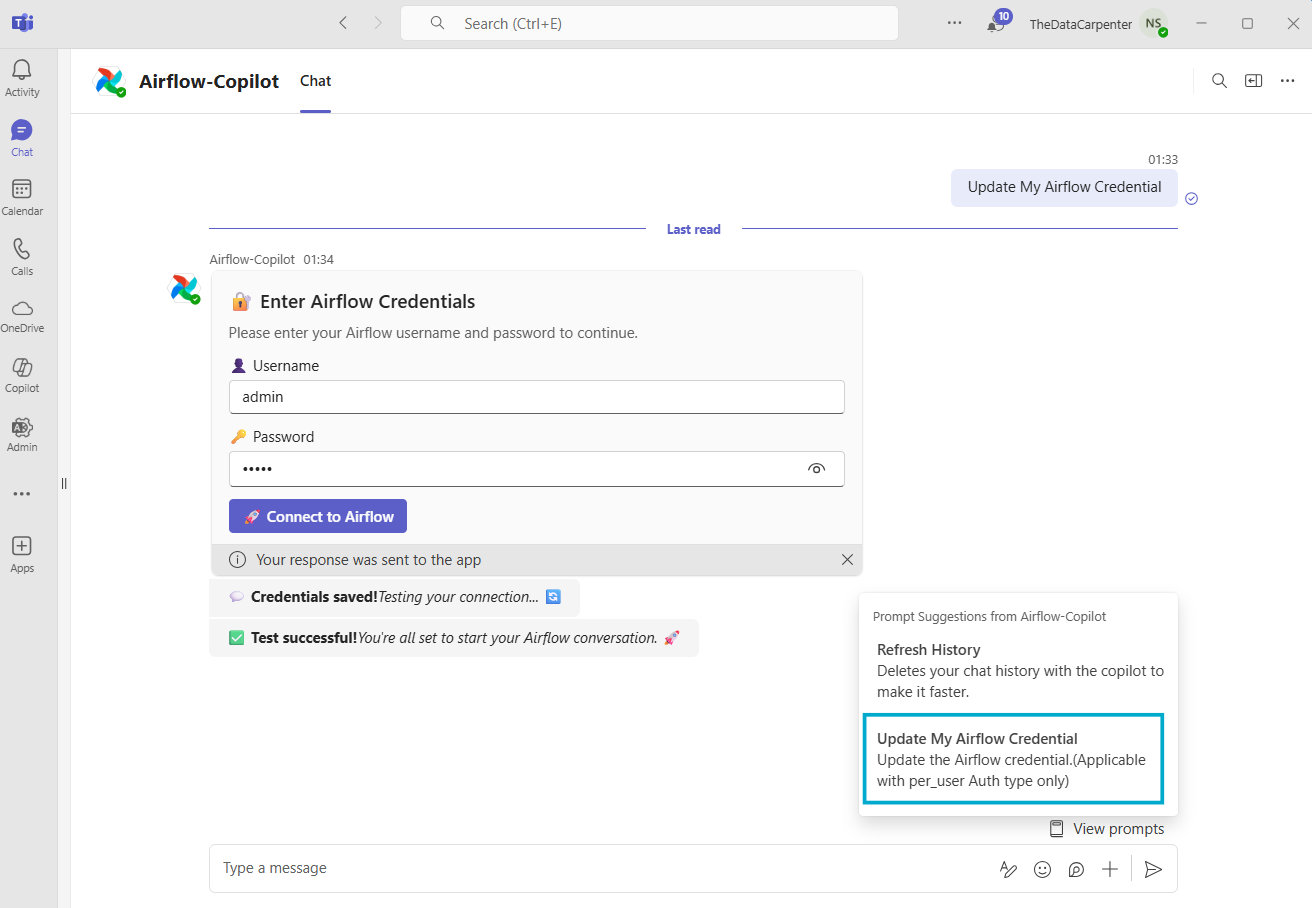Viewport: 1312px width, 908px height.
Task: Select the Refresh History prompt suggestion
Action: 1019,670
